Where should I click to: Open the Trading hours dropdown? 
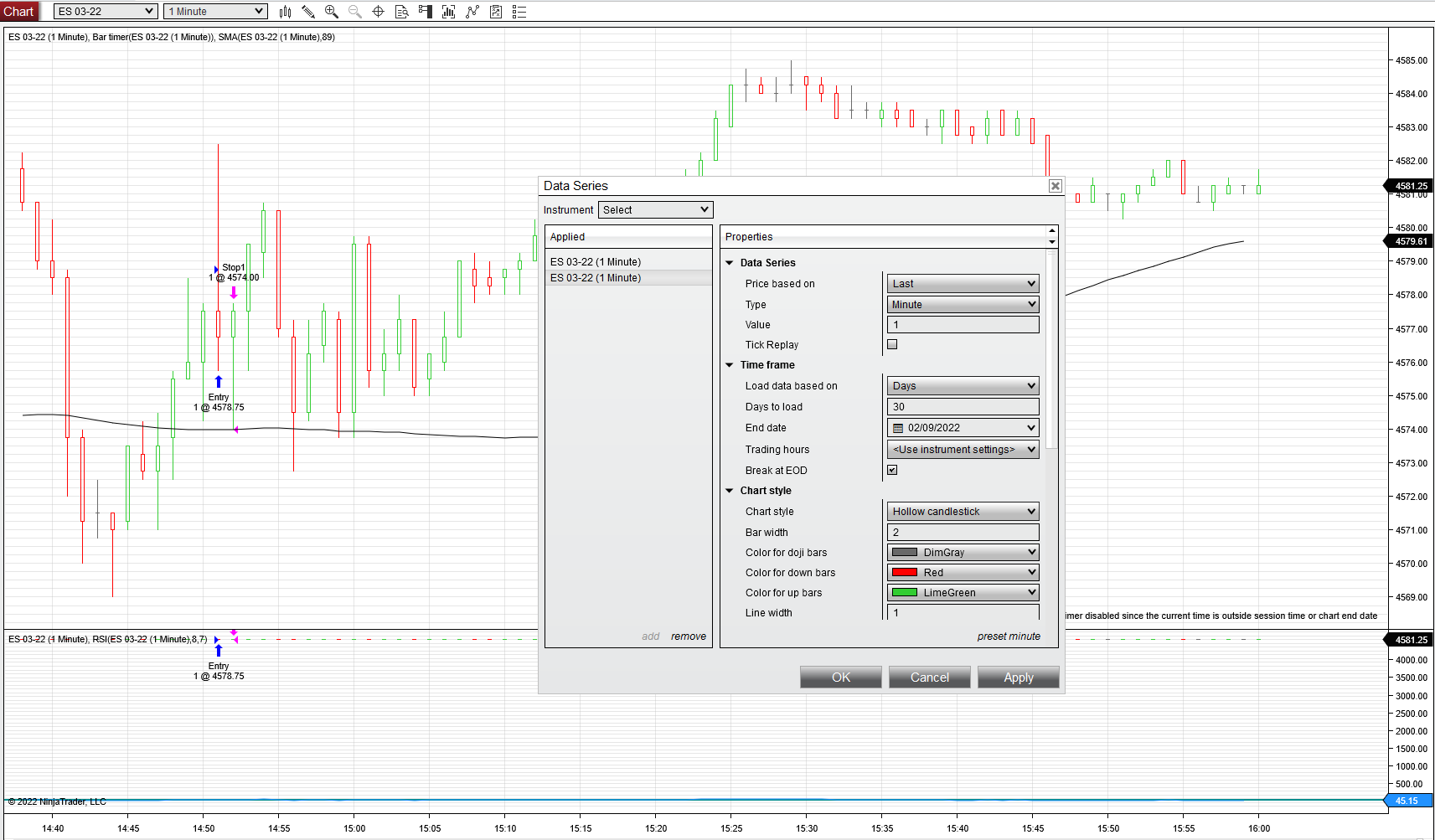[963, 450]
